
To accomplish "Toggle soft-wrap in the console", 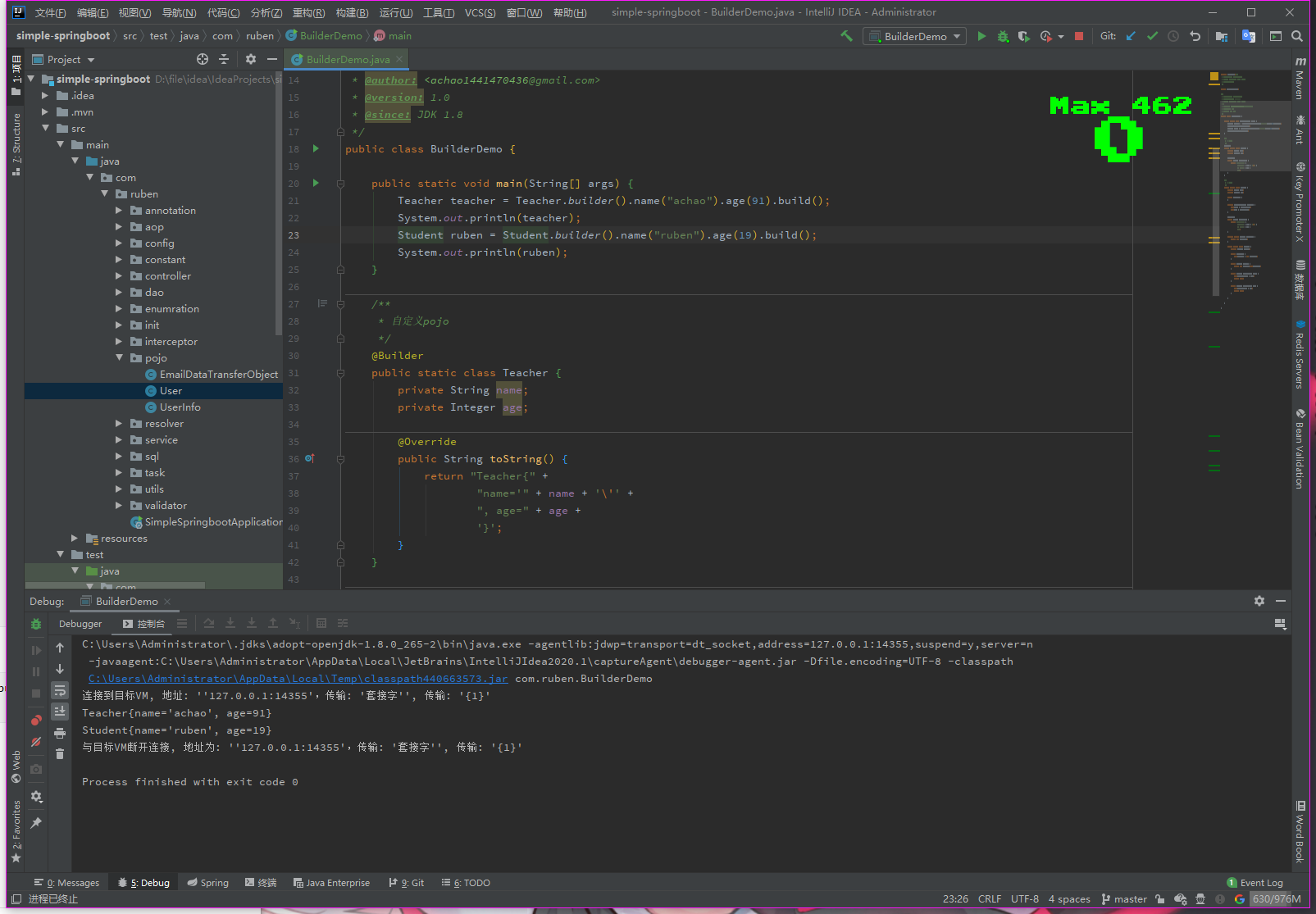I will 60,690.
